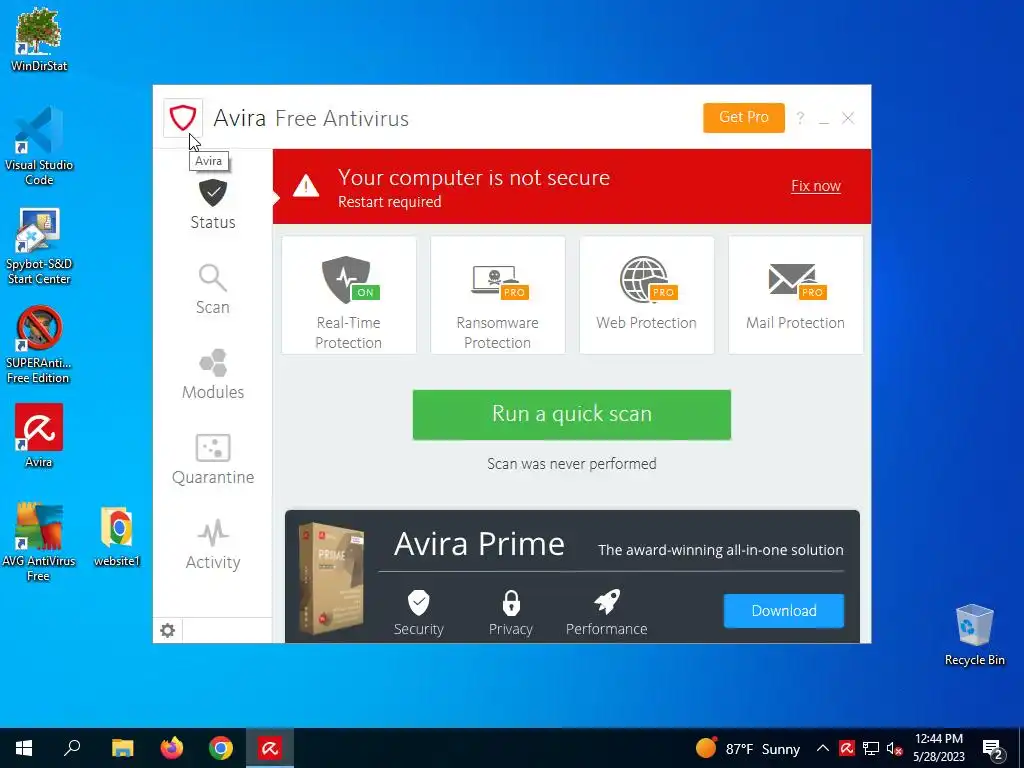The height and width of the screenshot is (768, 1024).
Task: Open the Mail Protection tile
Action: (795, 295)
